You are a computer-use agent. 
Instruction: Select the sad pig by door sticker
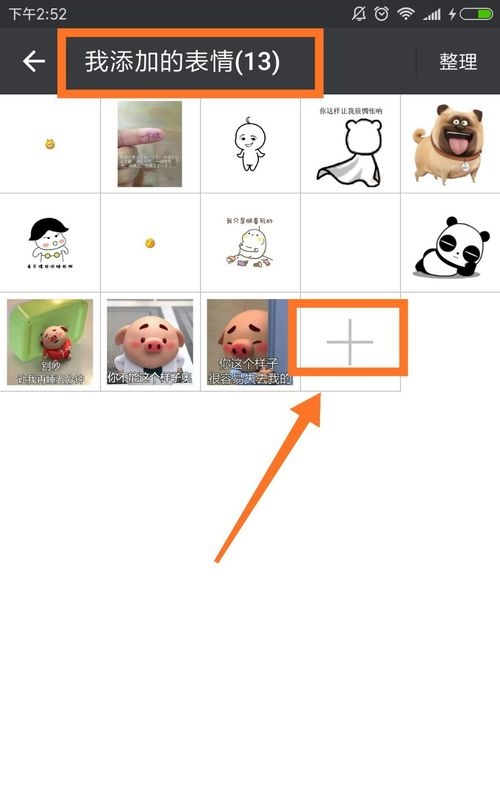(249, 342)
